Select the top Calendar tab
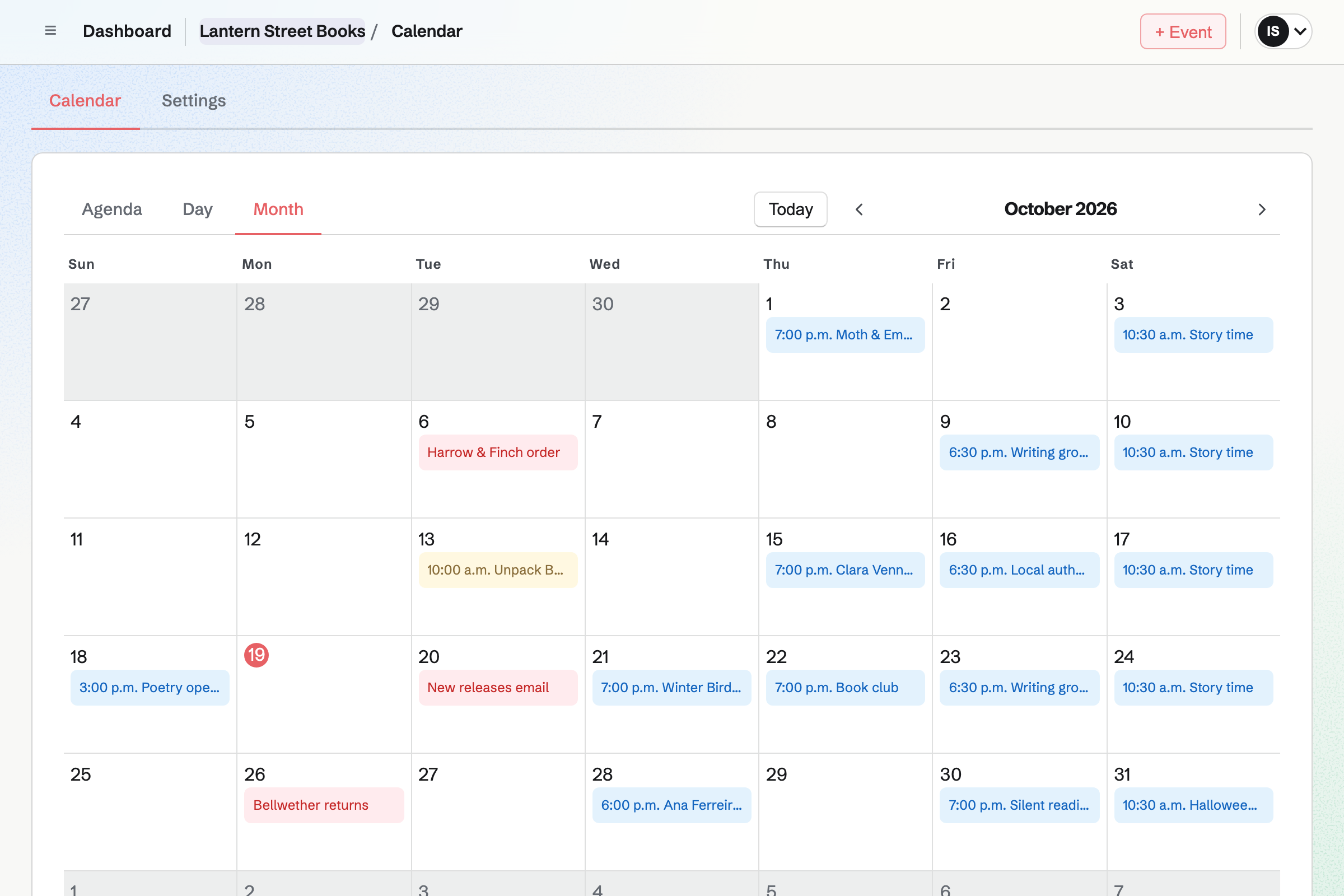 point(85,101)
